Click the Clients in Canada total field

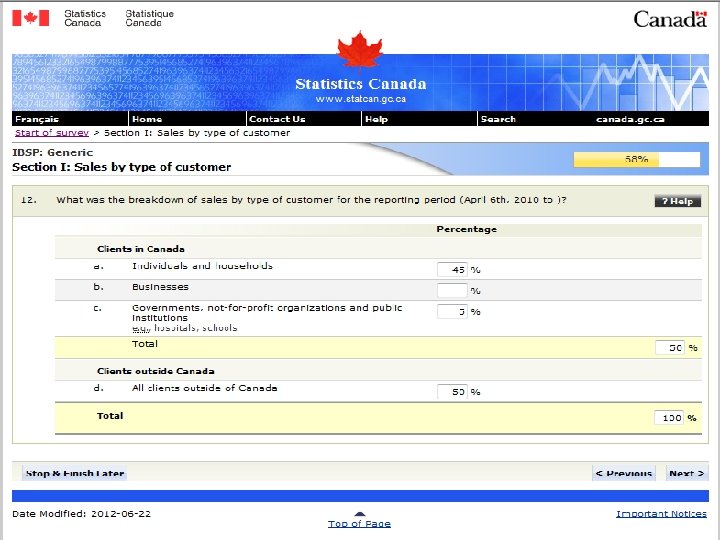[669, 348]
